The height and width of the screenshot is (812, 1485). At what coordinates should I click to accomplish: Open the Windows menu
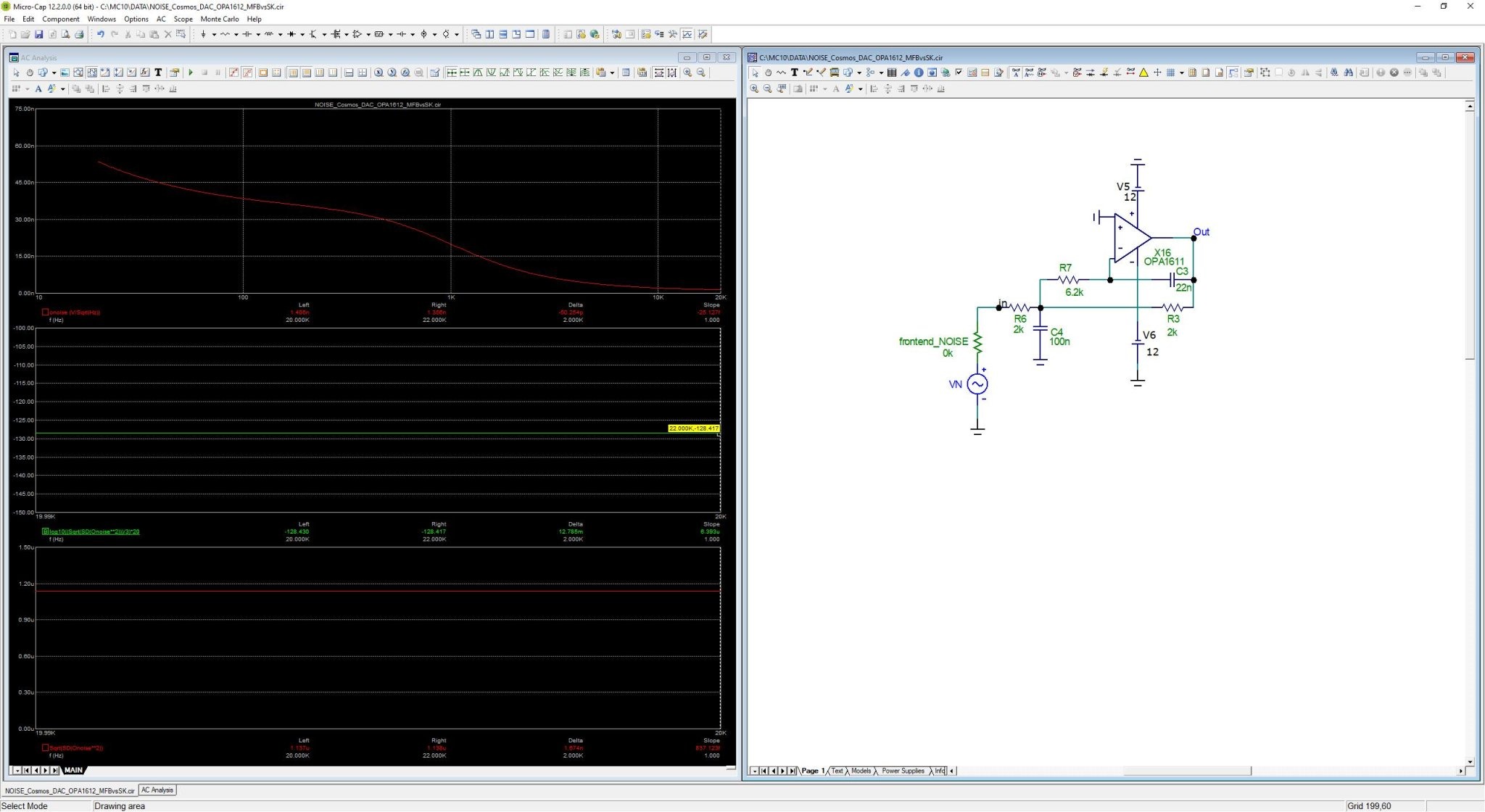[102, 19]
